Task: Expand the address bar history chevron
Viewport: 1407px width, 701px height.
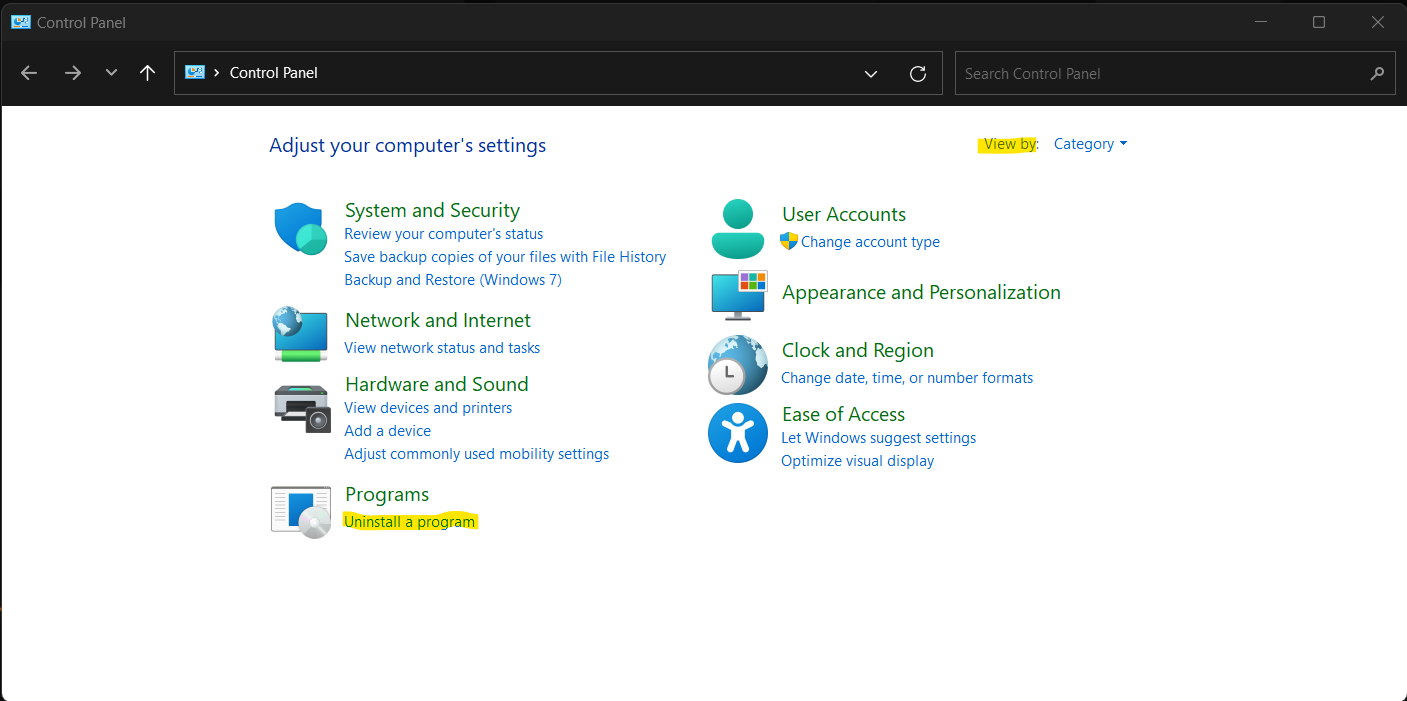Action: [871, 73]
